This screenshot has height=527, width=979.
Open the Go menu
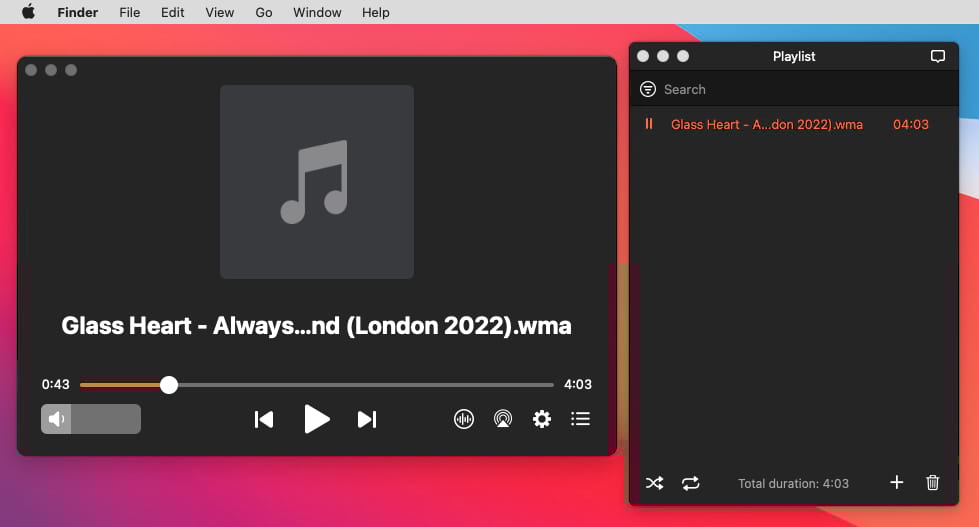[x=263, y=12]
